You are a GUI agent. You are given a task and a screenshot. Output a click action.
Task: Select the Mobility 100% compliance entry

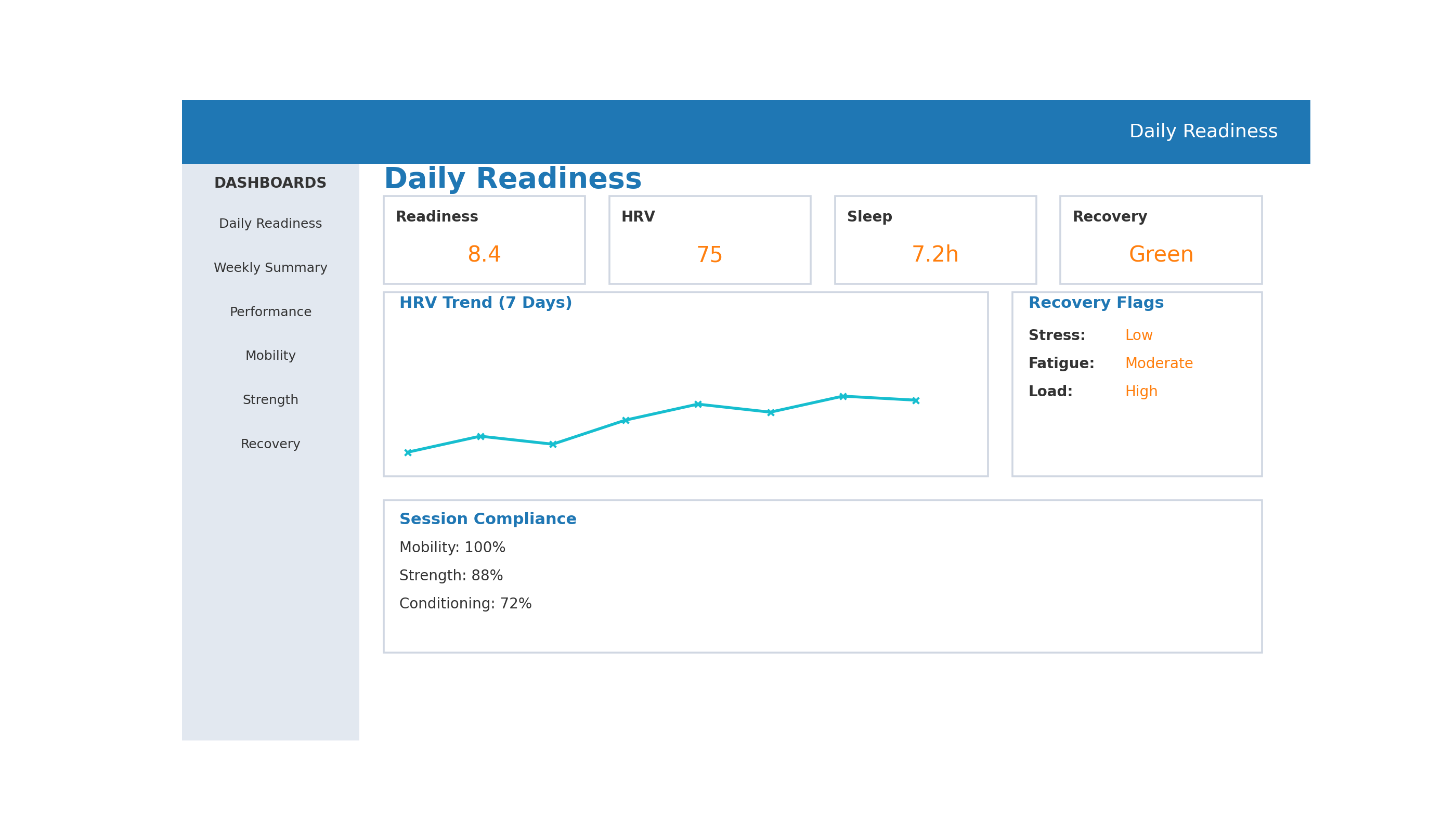[452, 547]
